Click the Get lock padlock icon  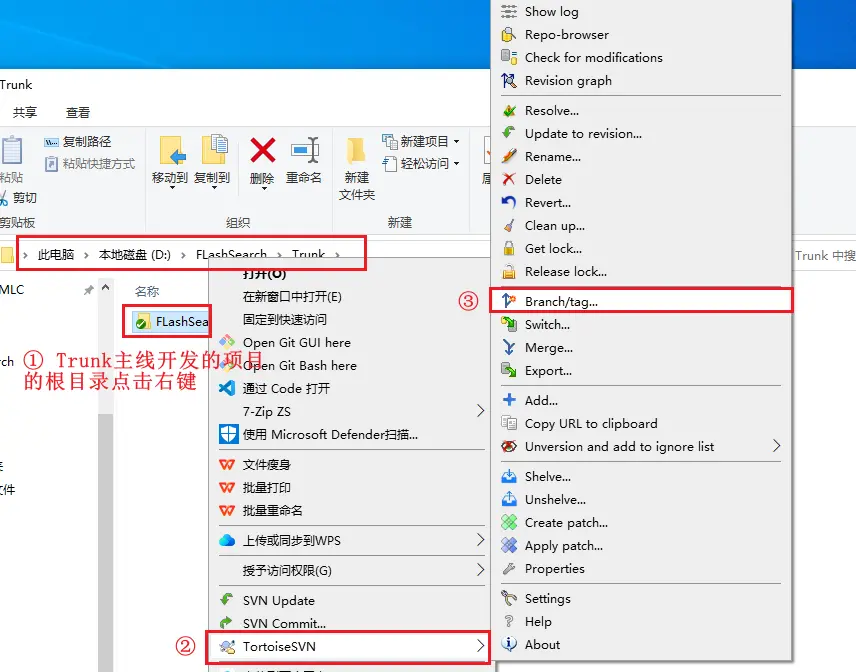[509, 248]
